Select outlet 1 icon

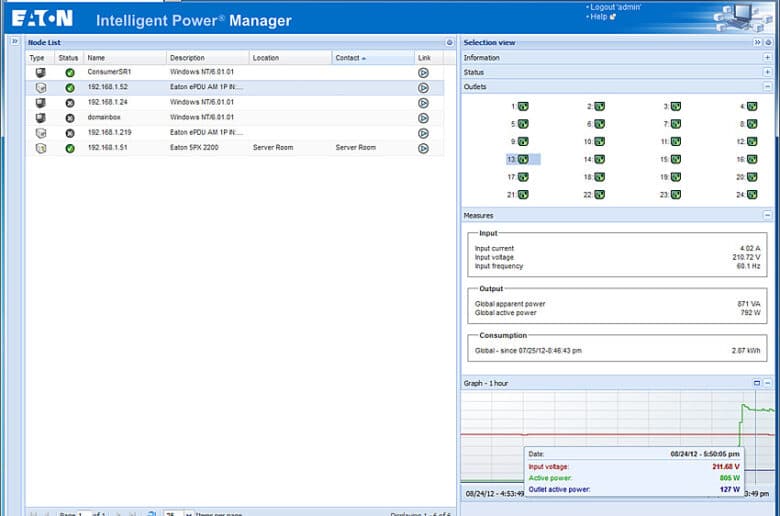[x=523, y=106]
